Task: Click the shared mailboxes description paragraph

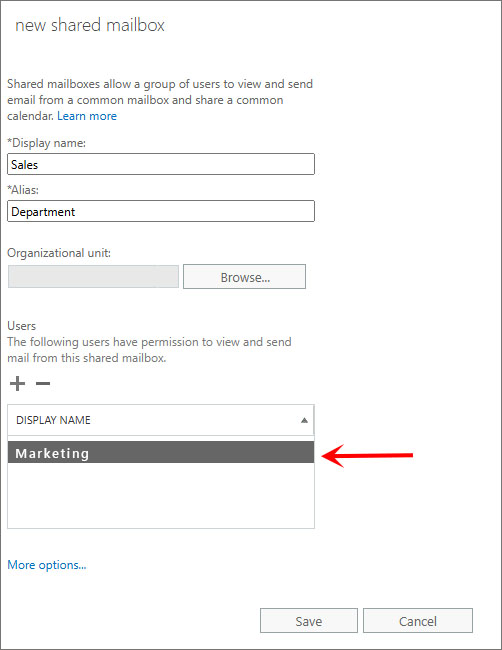Action: pyautogui.click(x=160, y=100)
